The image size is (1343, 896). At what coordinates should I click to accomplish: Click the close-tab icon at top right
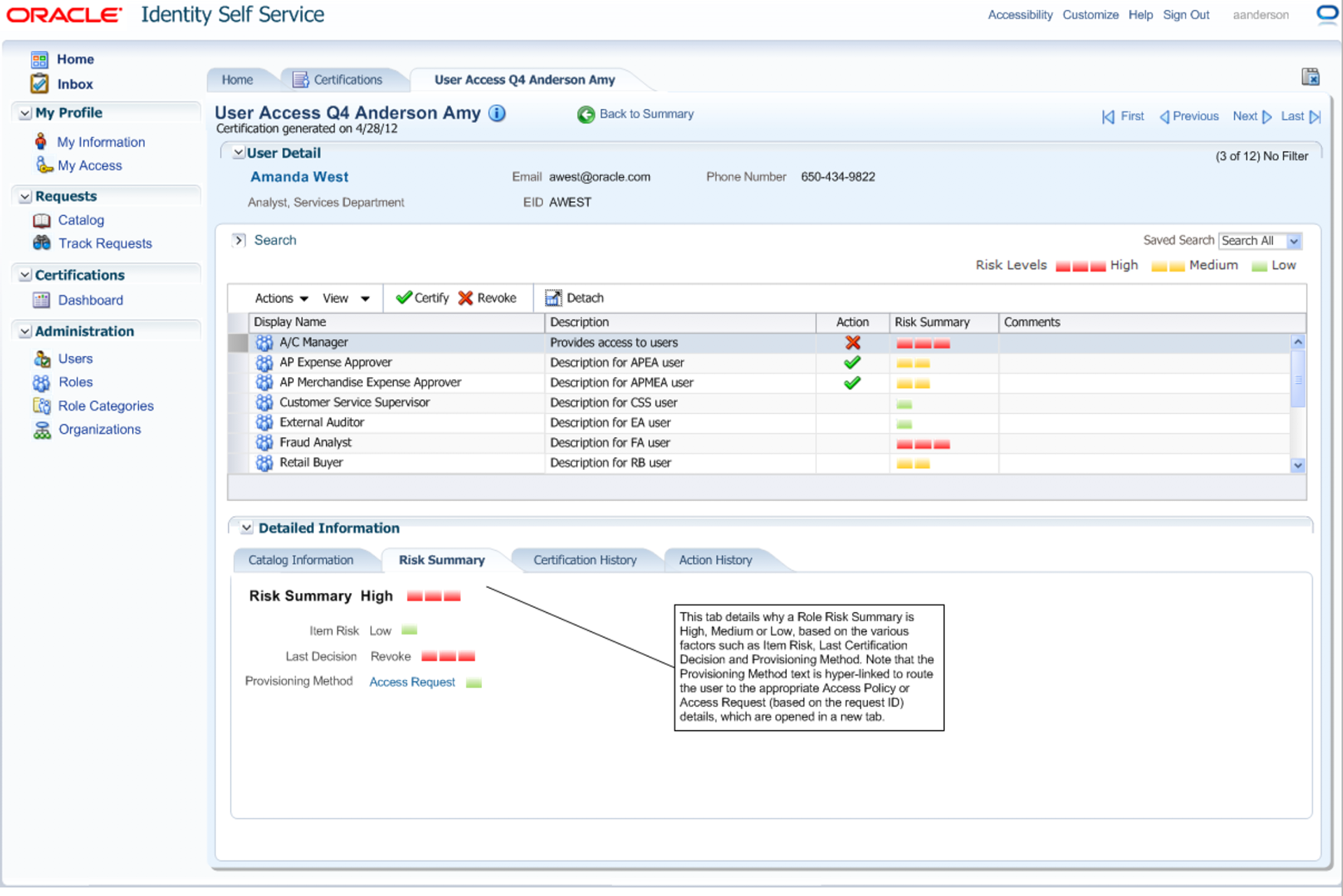[x=1310, y=76]
